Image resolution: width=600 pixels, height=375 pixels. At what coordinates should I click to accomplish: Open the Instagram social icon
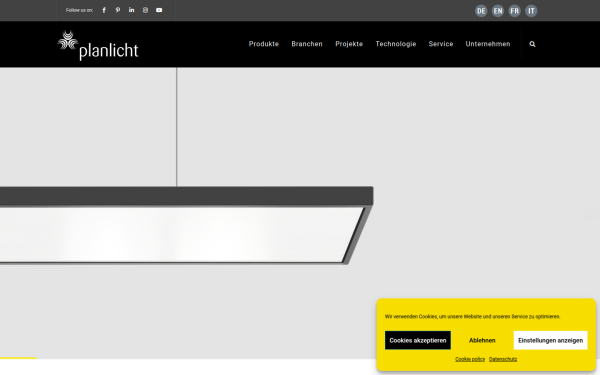[145, 10]
